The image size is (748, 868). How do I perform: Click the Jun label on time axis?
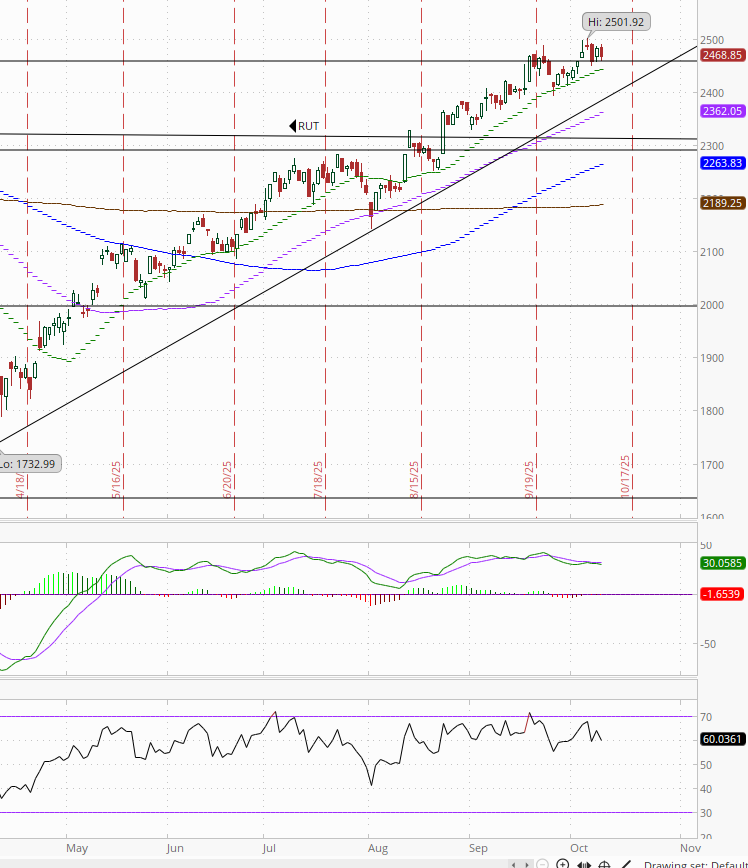tap(175, 848)
